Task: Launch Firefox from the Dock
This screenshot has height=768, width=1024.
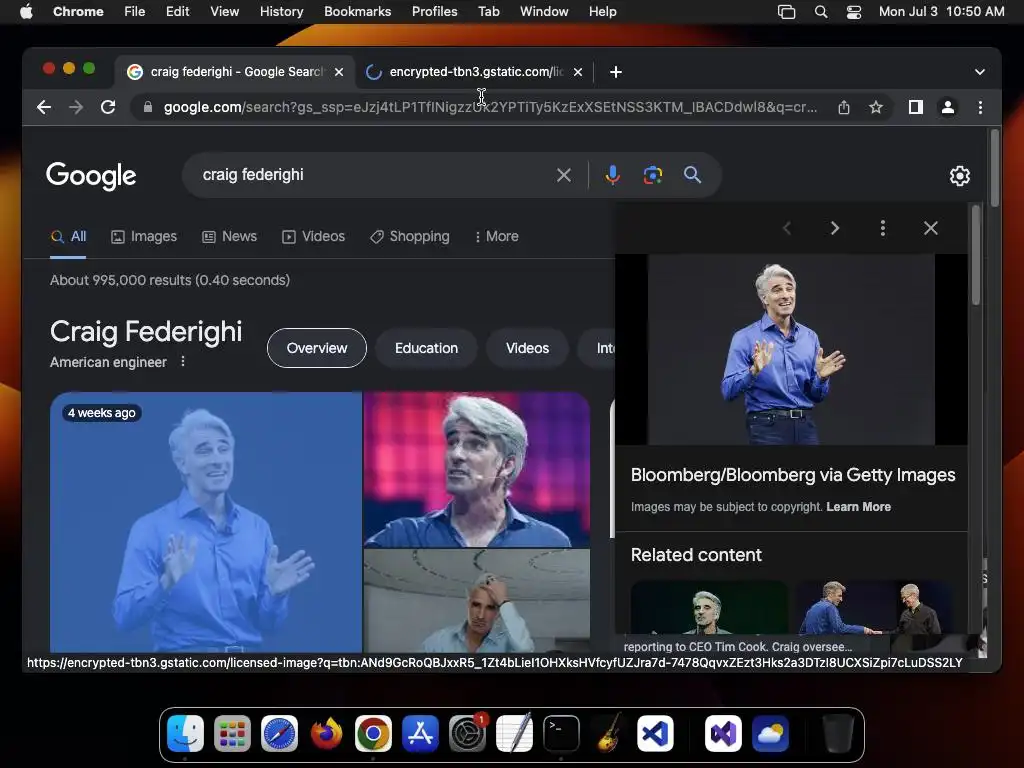Action: (x=327, y=733)
